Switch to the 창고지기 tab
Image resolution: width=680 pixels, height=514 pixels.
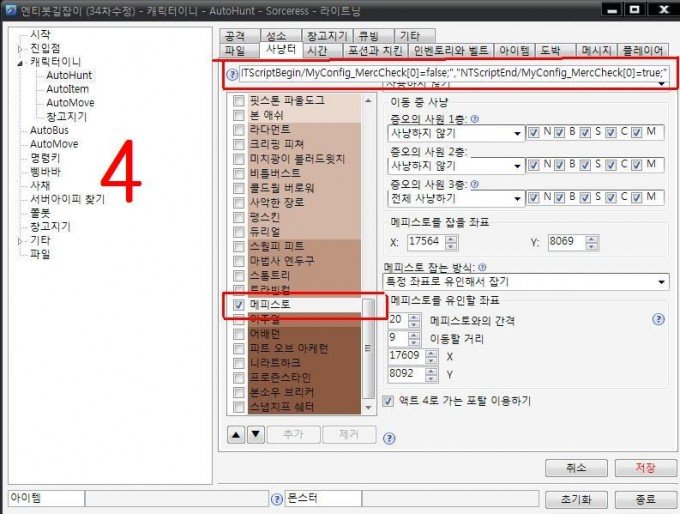pos(327,36)
